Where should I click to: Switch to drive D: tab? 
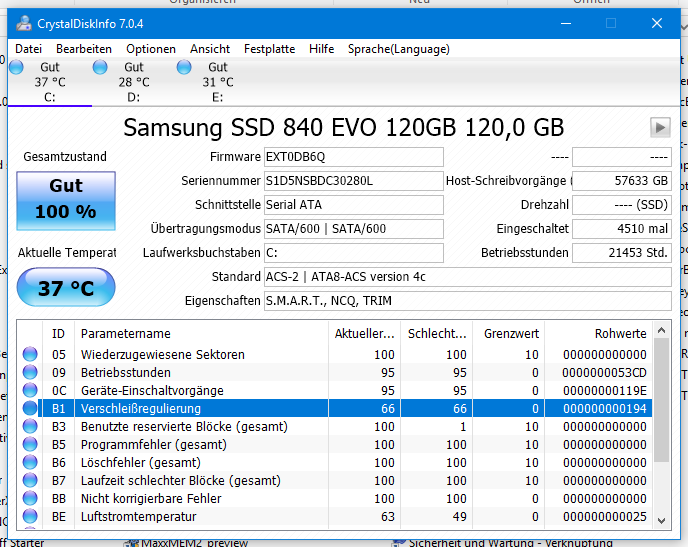[133, 82]
